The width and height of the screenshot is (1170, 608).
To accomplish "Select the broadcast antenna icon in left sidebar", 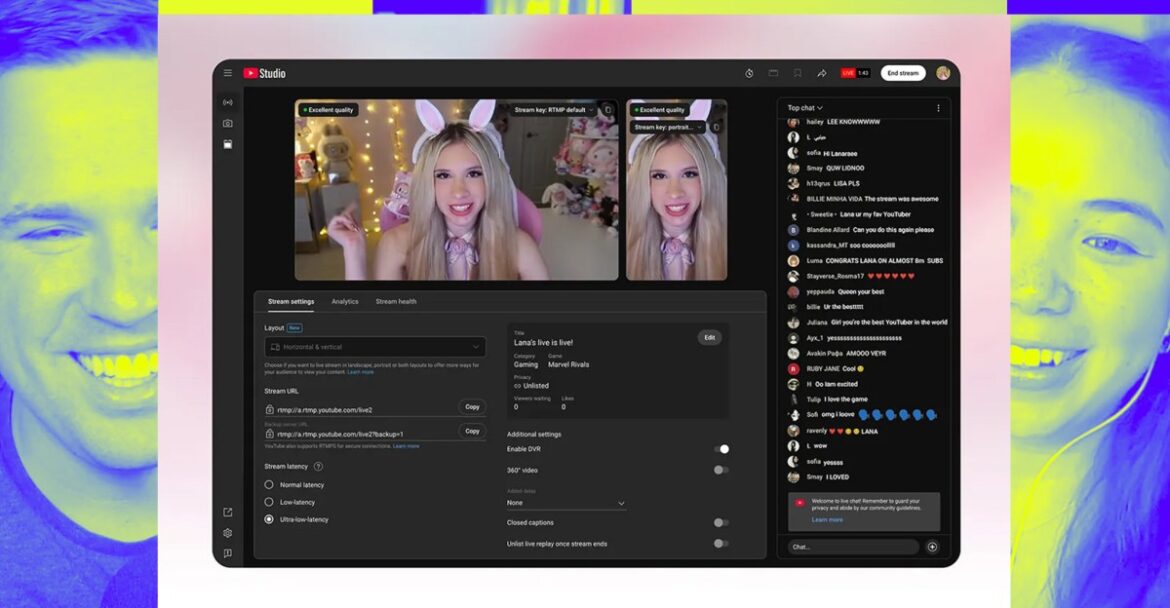I will 228,103.
